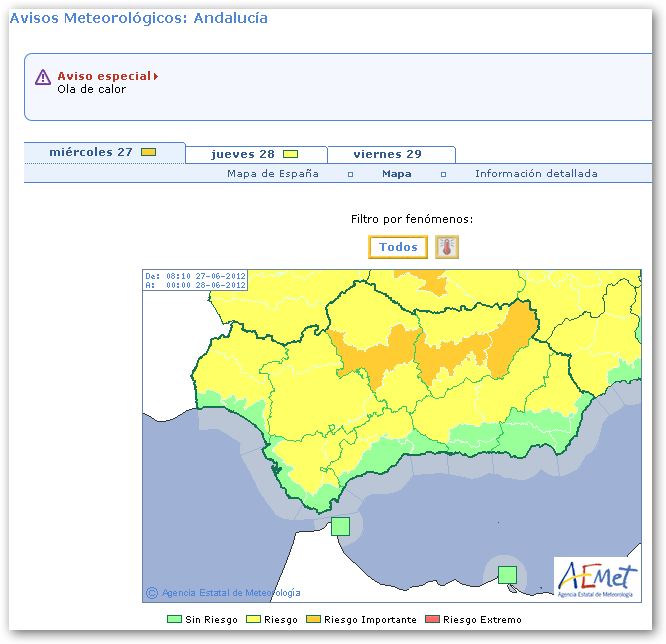This screenshot has width=666, height=644.
Task: Select the temperature thermometer filter icon
Action: click(447, 247)
